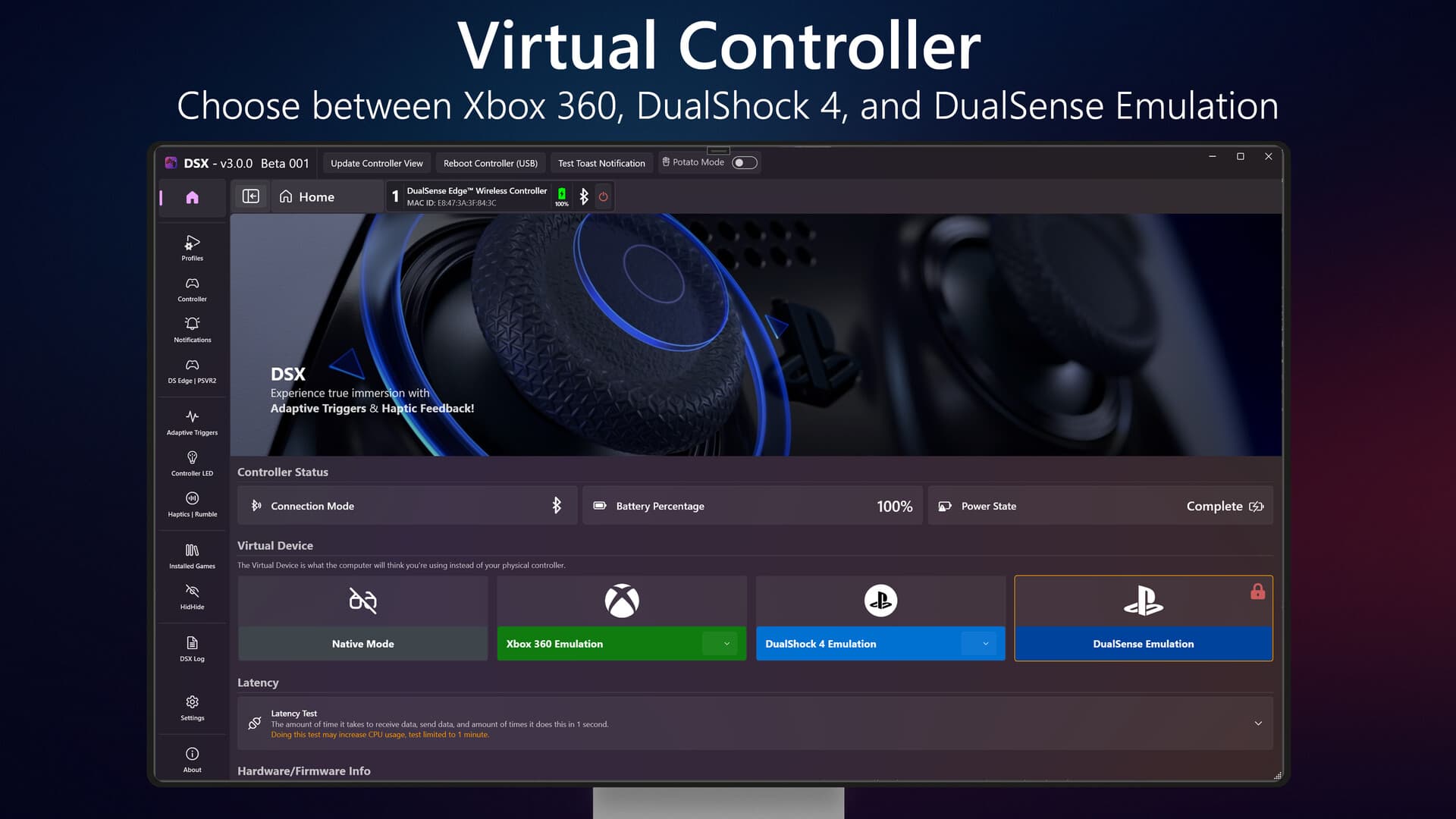Screen dimensions: 1456x819
Task: Open the Profiles panel
Action: tap(191, 247)
